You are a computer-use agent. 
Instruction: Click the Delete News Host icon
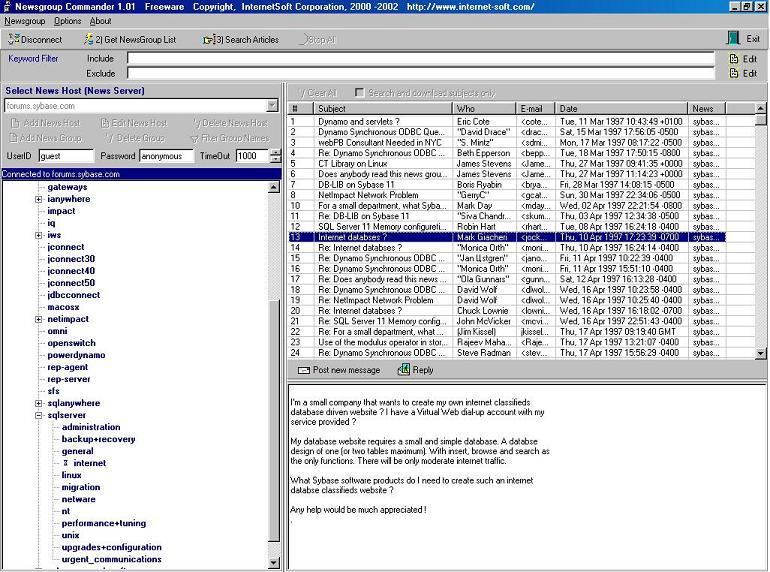tap(197, 123)
